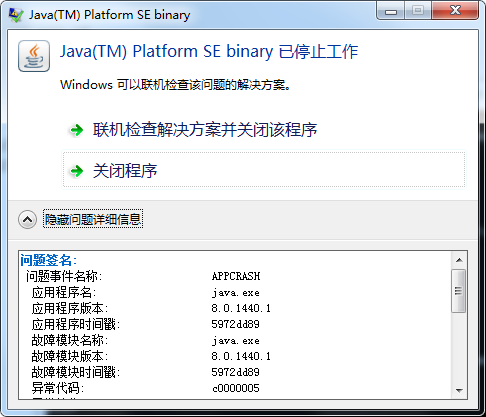Choose 关闭程序 to close the program
The height and width of the screenshot is (417, 486).
coord(264,170)
